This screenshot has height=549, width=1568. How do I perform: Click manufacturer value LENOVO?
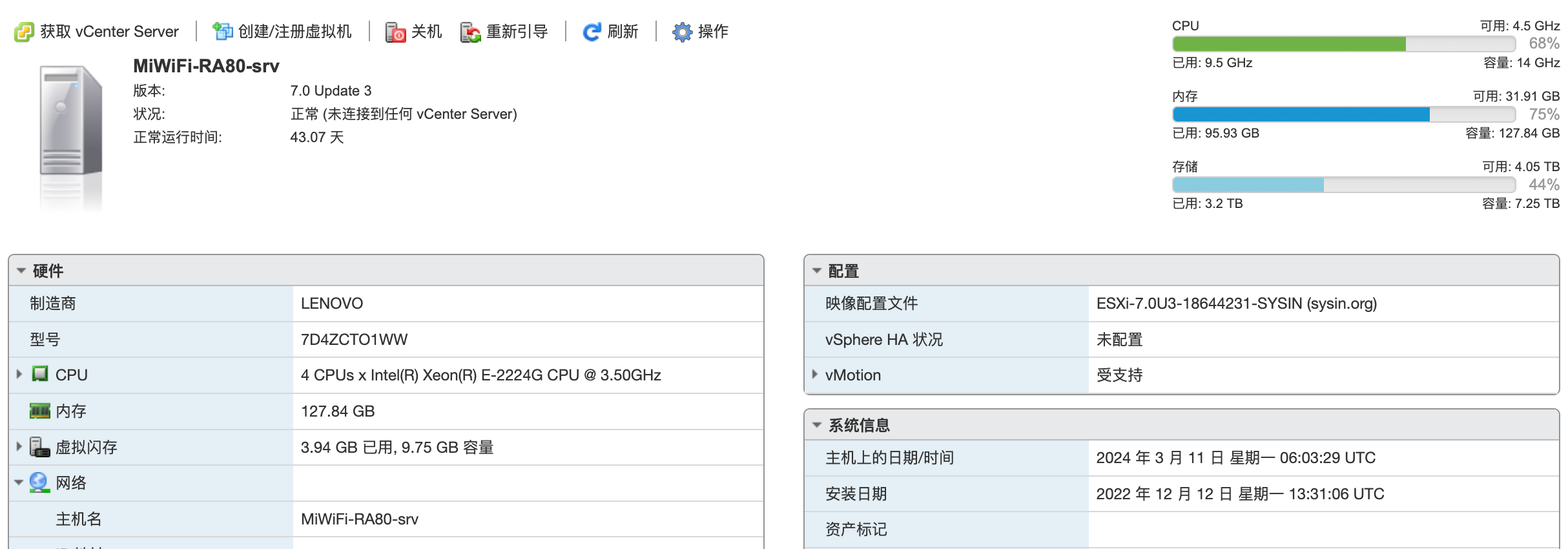[332, 304]
